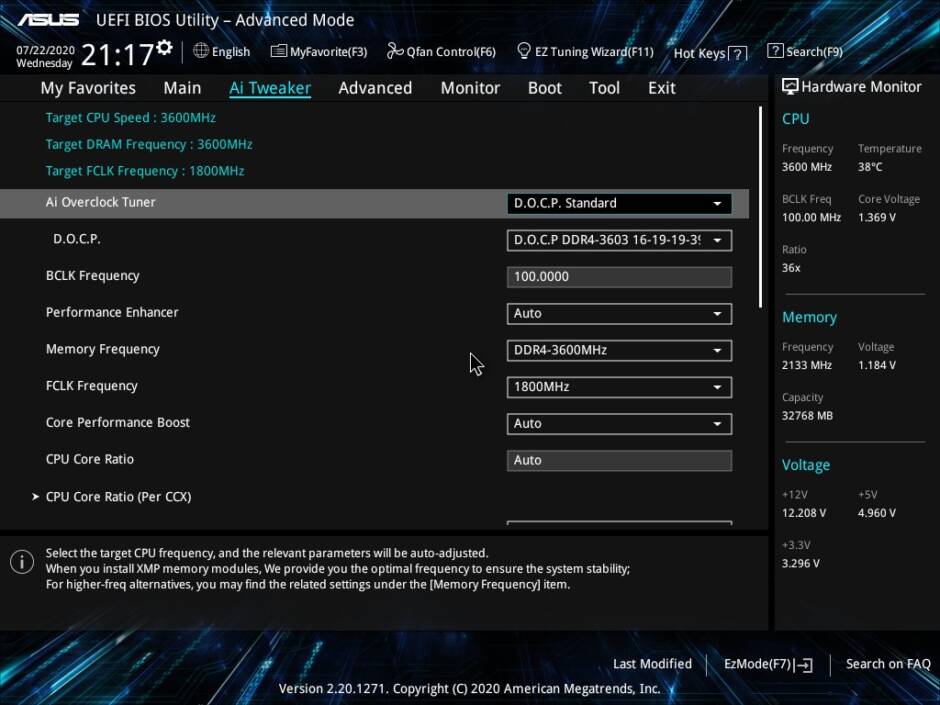The height and width of the screenshot is (705, 940).
Task: Change language via English button
Action: [x=222, y=52]
